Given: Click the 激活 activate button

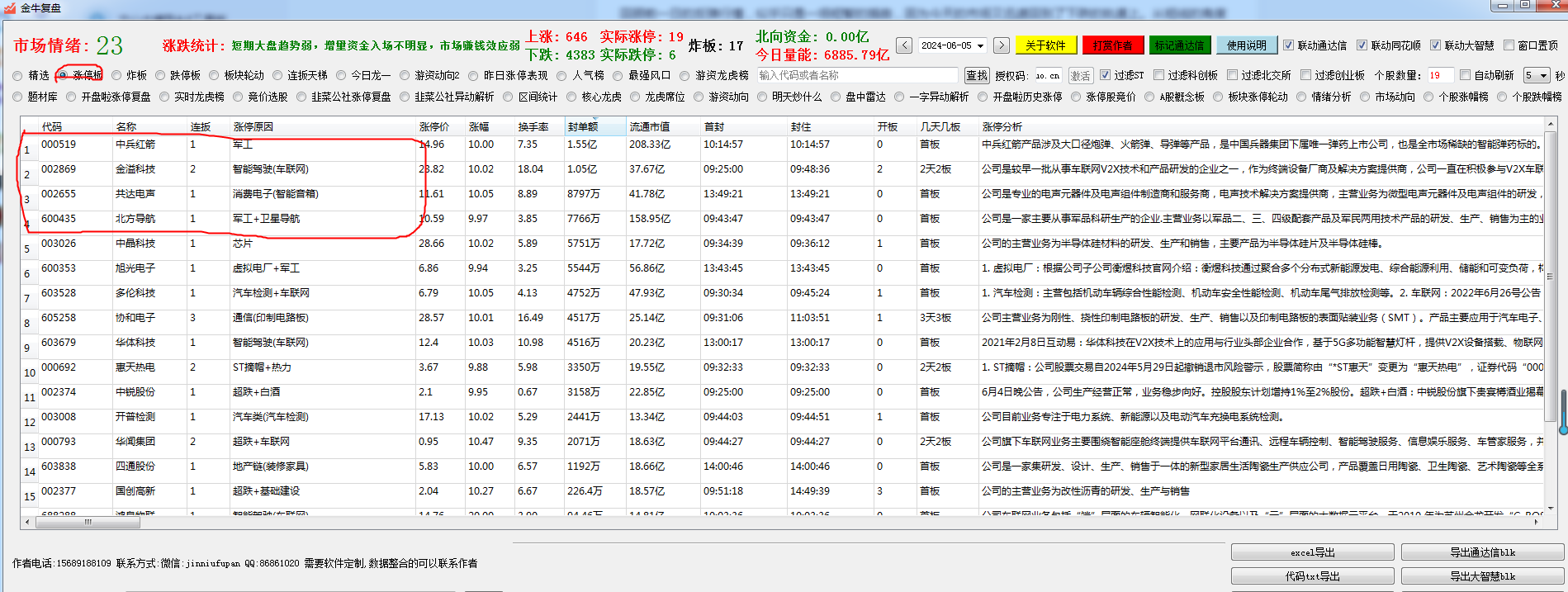Looking at the screenshot, I should click(1080, 75).
